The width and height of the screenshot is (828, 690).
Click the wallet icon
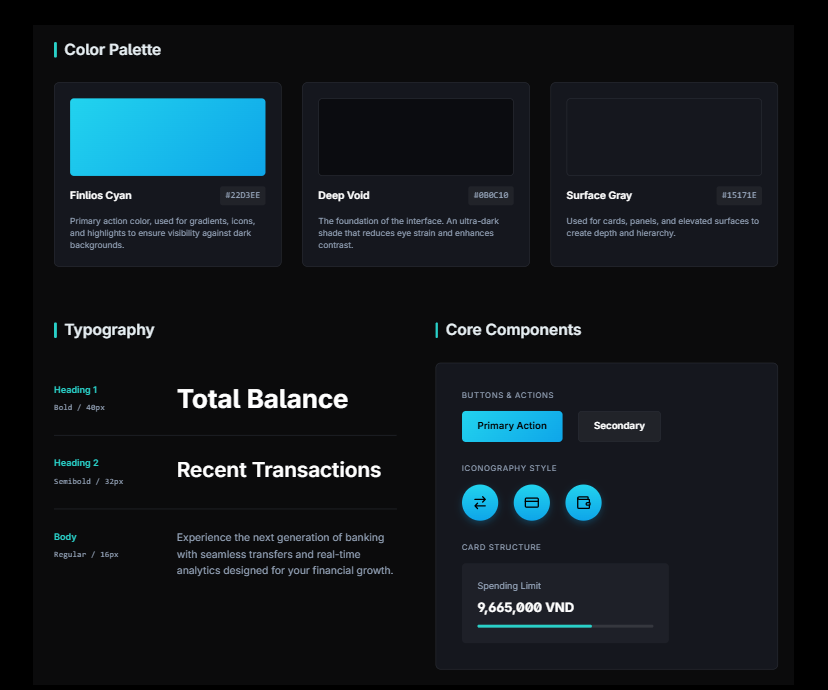583,502
